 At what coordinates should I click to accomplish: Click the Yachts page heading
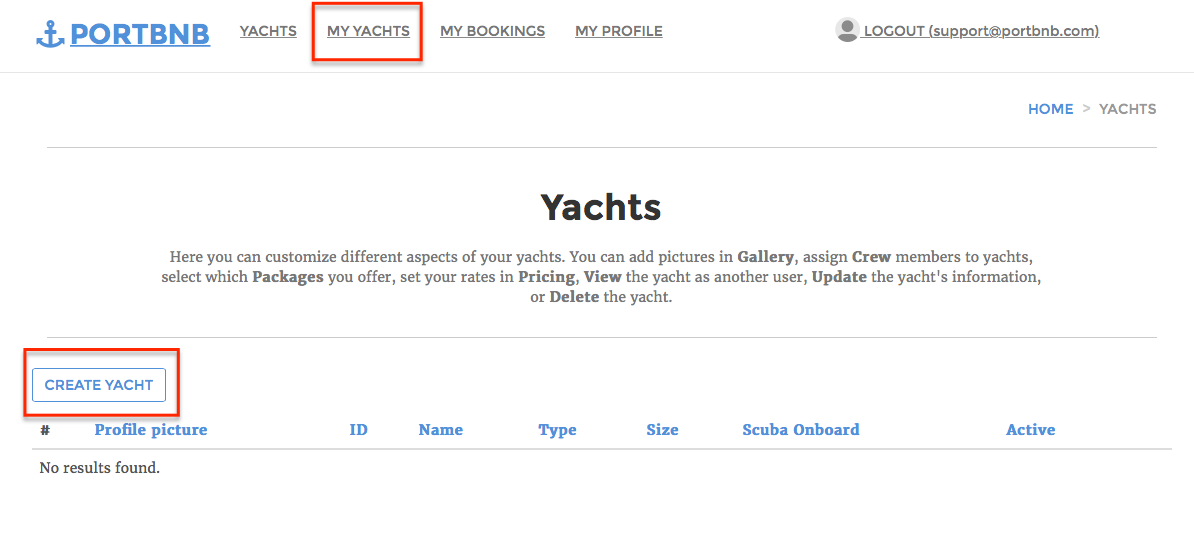601,207
